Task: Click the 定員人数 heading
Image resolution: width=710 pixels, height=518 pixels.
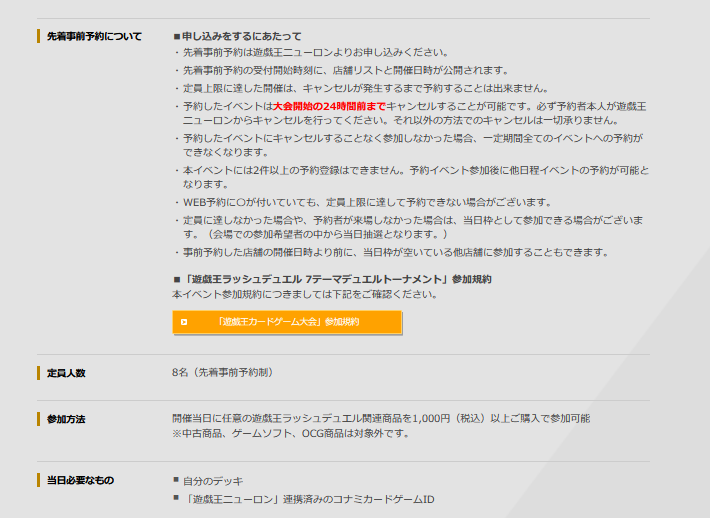Action: (66, 373)
